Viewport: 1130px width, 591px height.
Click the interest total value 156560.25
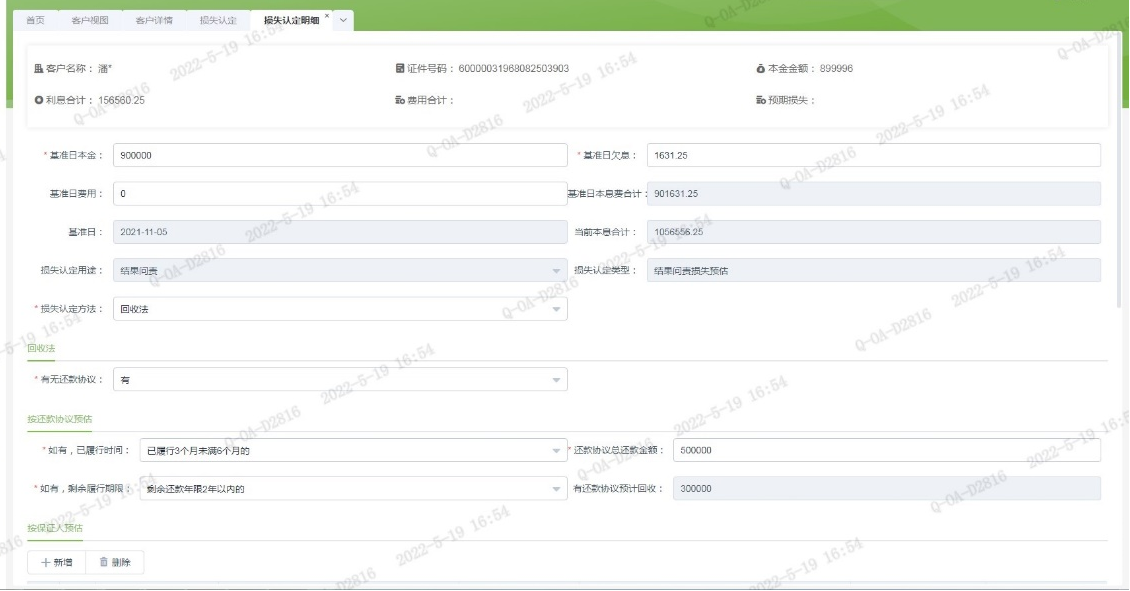click(x=121, y=100)
